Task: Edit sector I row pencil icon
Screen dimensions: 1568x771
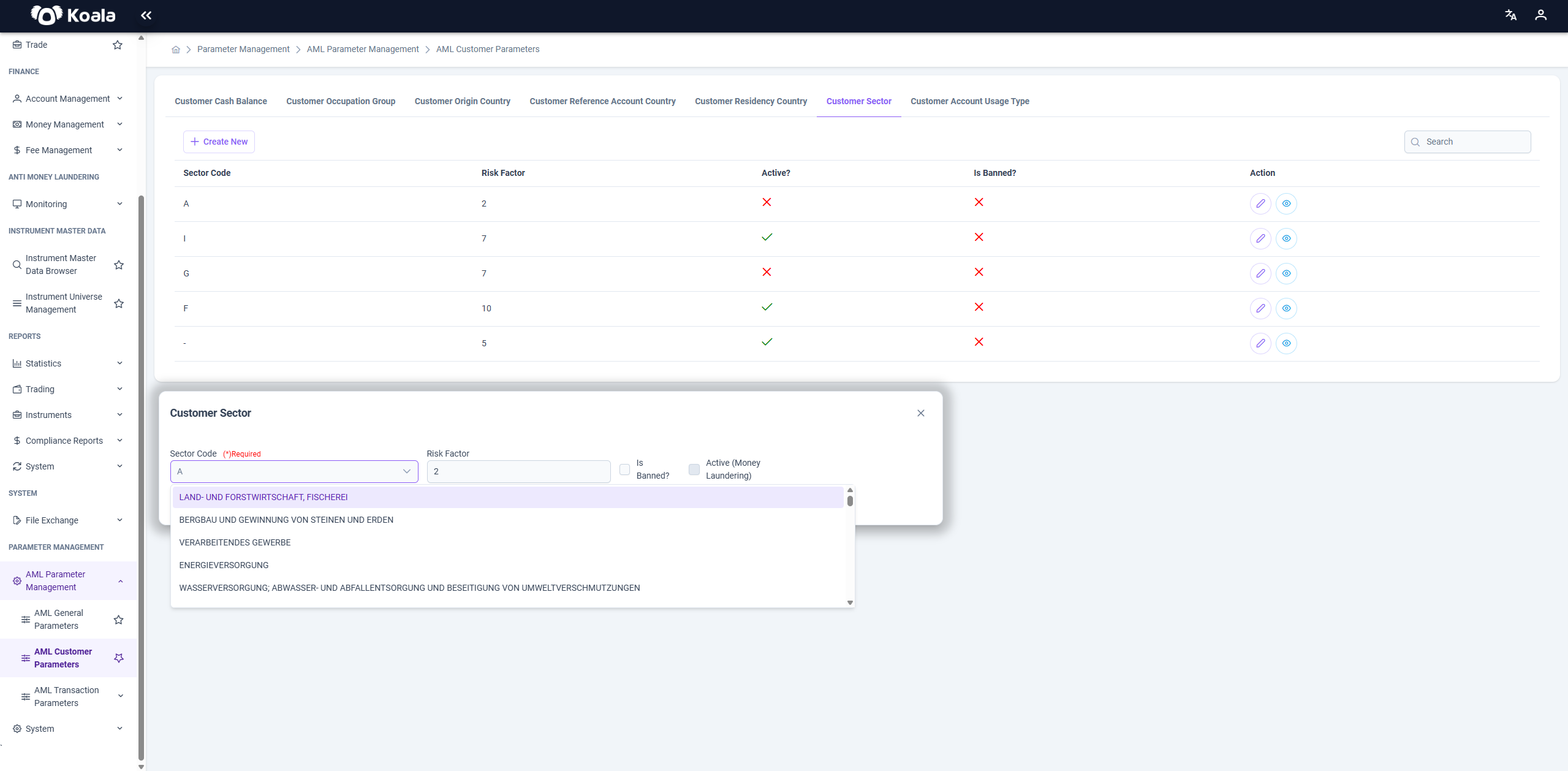Action: (1260, 238)
